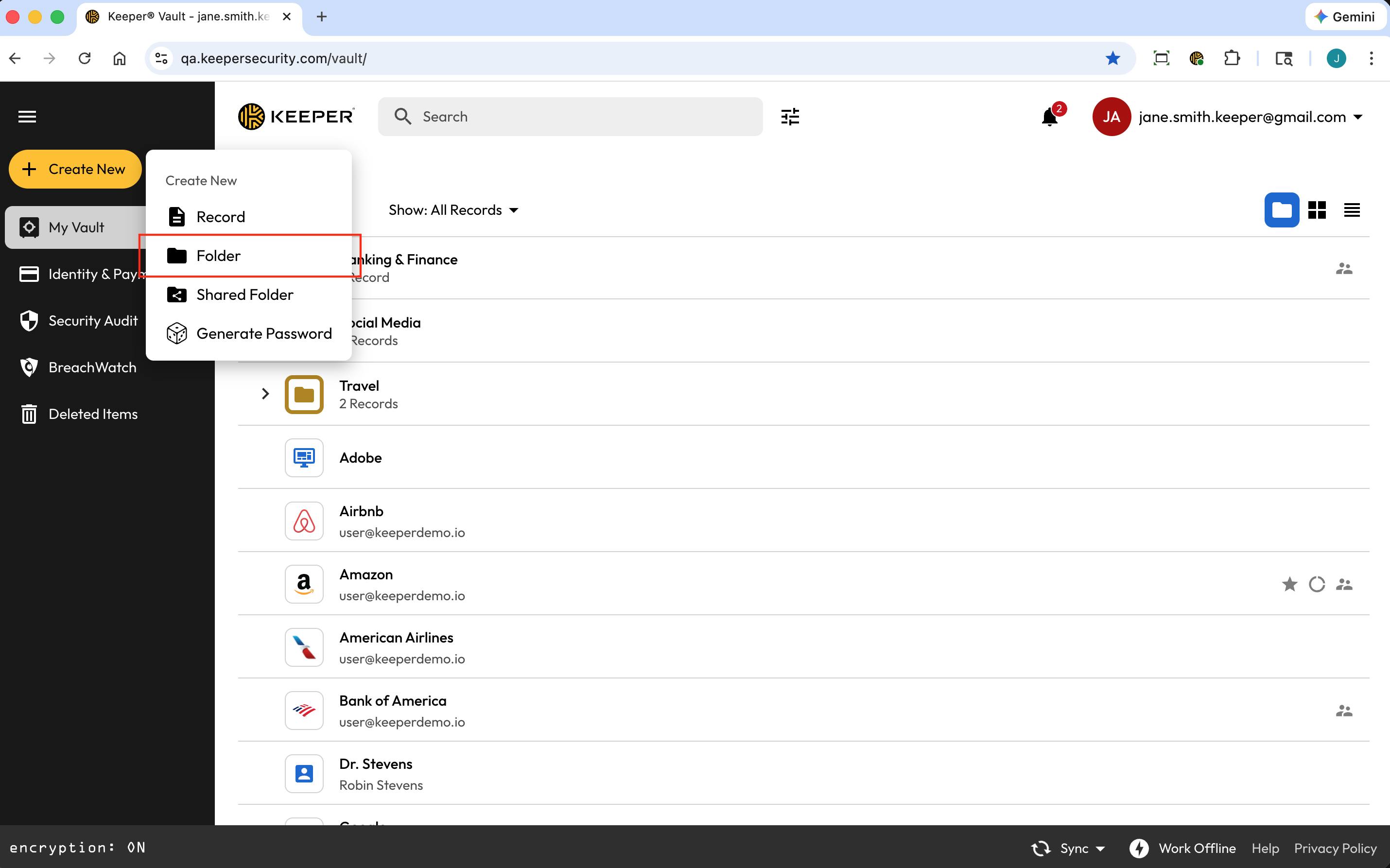Open the notifications bell icon
The width and height of the screenshot is (1390, 868).
pos(1049,117)
